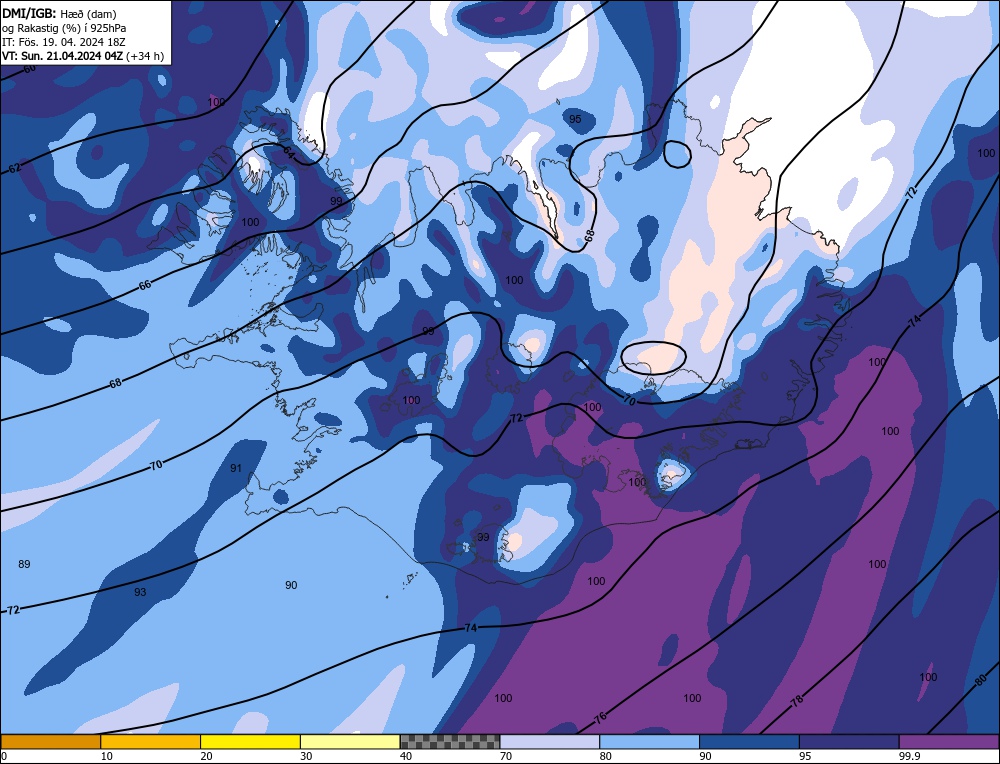This screenshot has width=1000, height=764.
Task: Click the contour label "60"
Action: [x=29, y=68]
